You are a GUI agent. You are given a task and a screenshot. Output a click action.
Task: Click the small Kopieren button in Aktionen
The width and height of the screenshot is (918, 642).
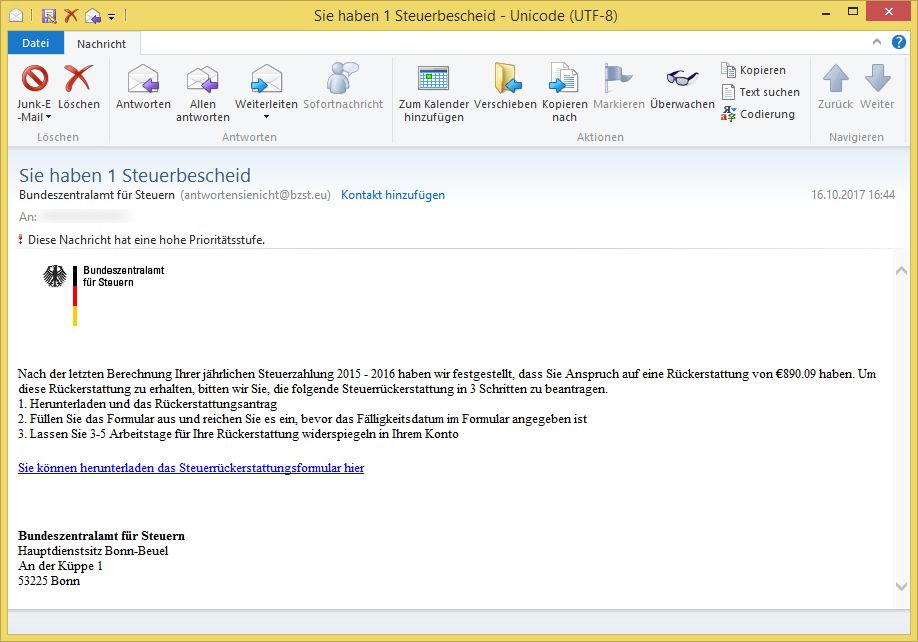click(x=754, y=70)
